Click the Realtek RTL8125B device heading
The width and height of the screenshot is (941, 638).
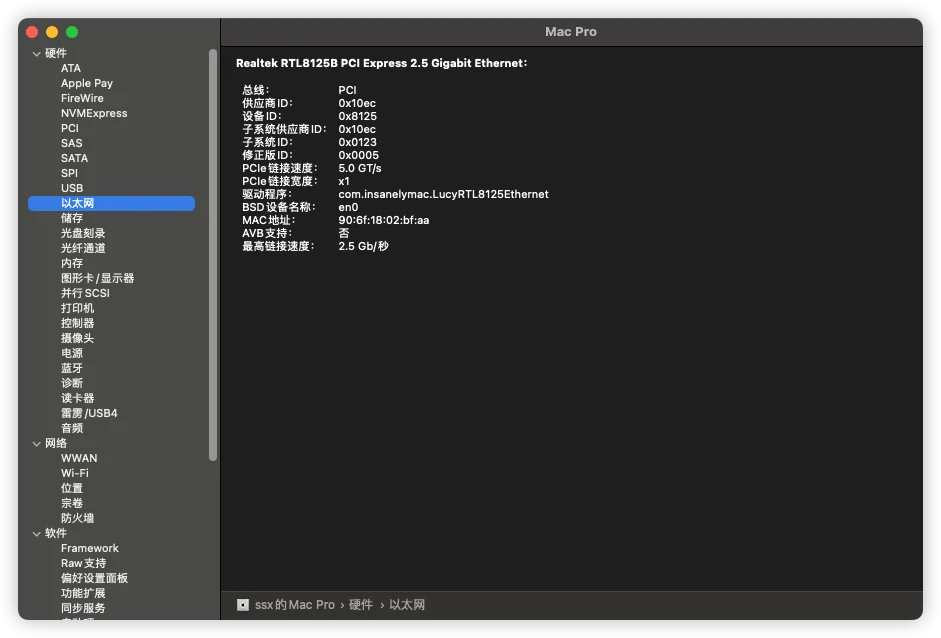pos(381,63)
